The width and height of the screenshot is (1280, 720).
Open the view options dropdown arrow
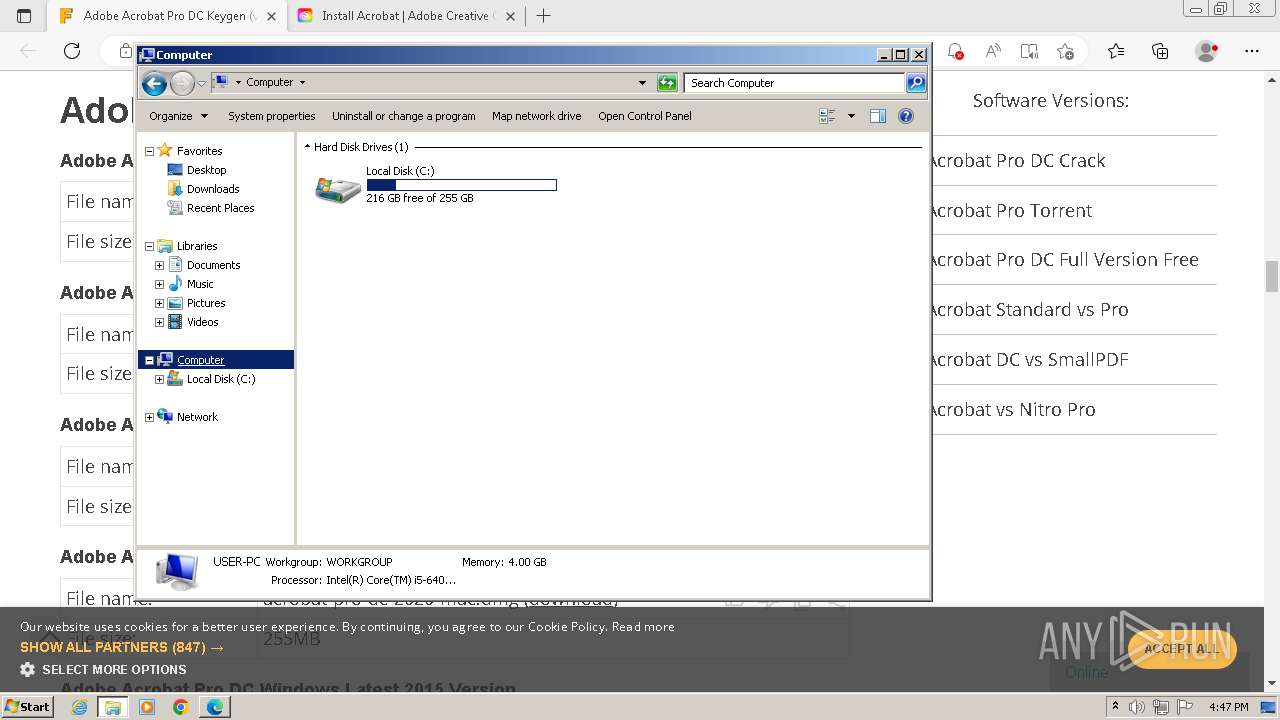click(851, 116)
